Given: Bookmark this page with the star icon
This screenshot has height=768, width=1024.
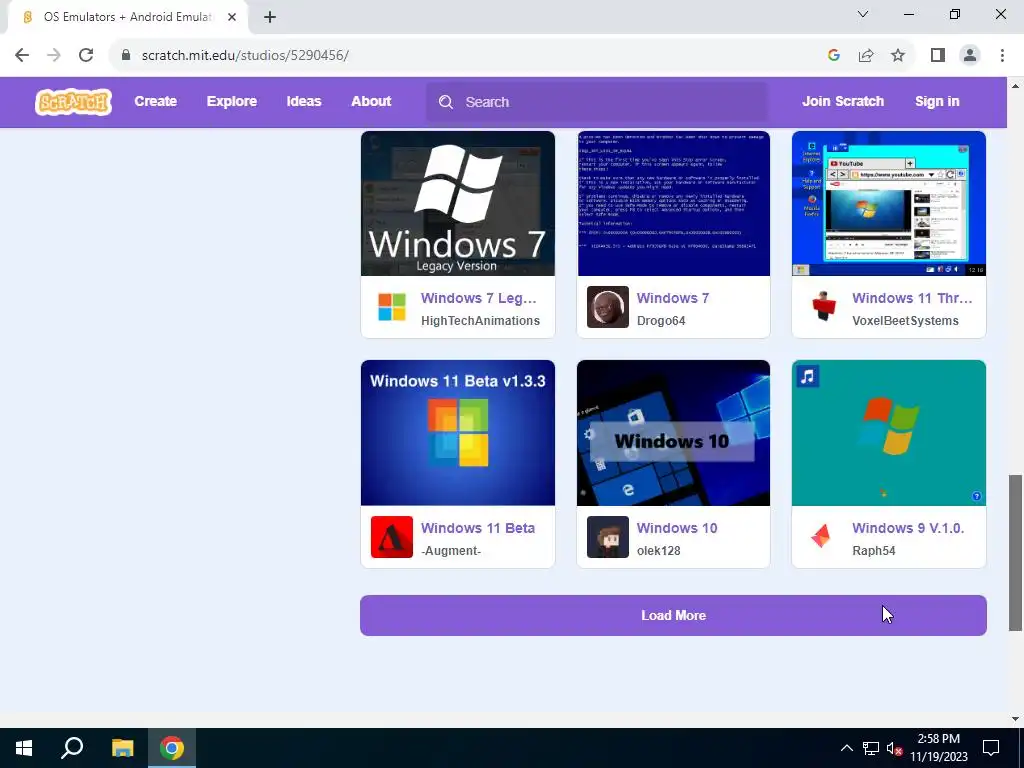Looking at the screenshot, I should pyautogui.click(x=898, y=55).
